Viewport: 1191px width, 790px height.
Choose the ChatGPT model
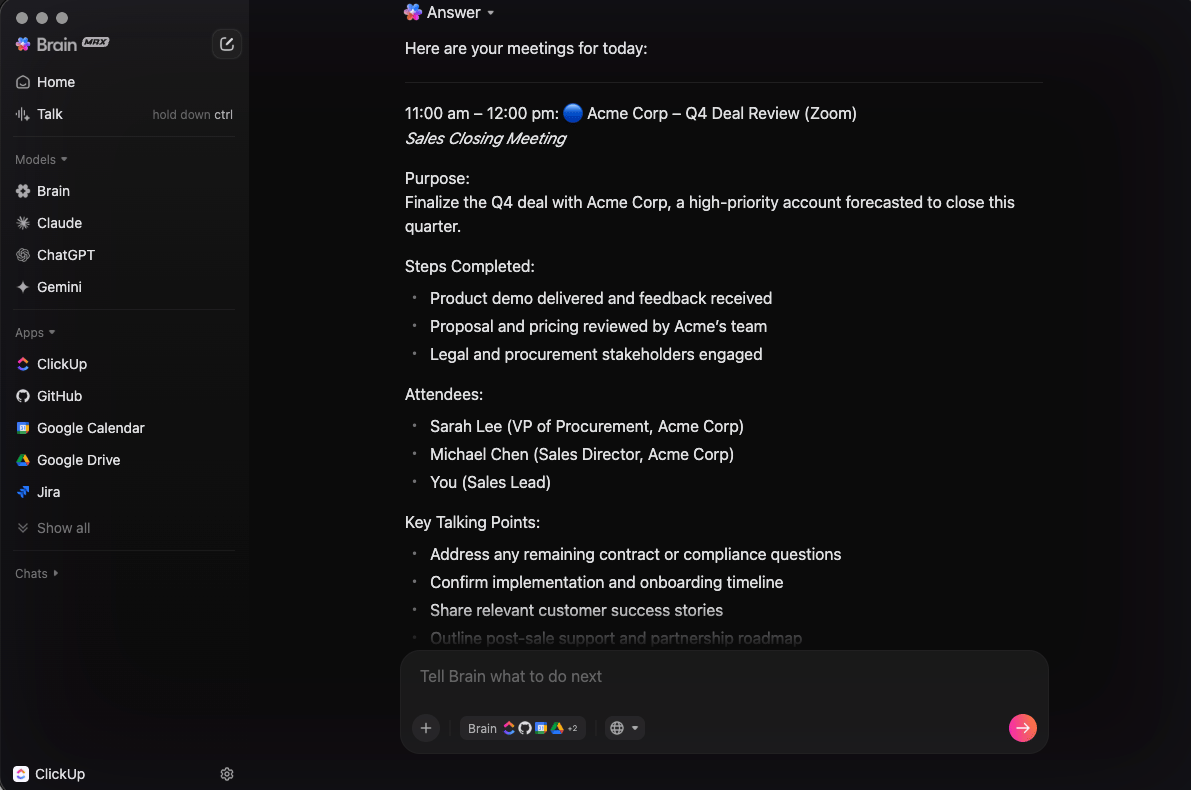pos(65,255)
